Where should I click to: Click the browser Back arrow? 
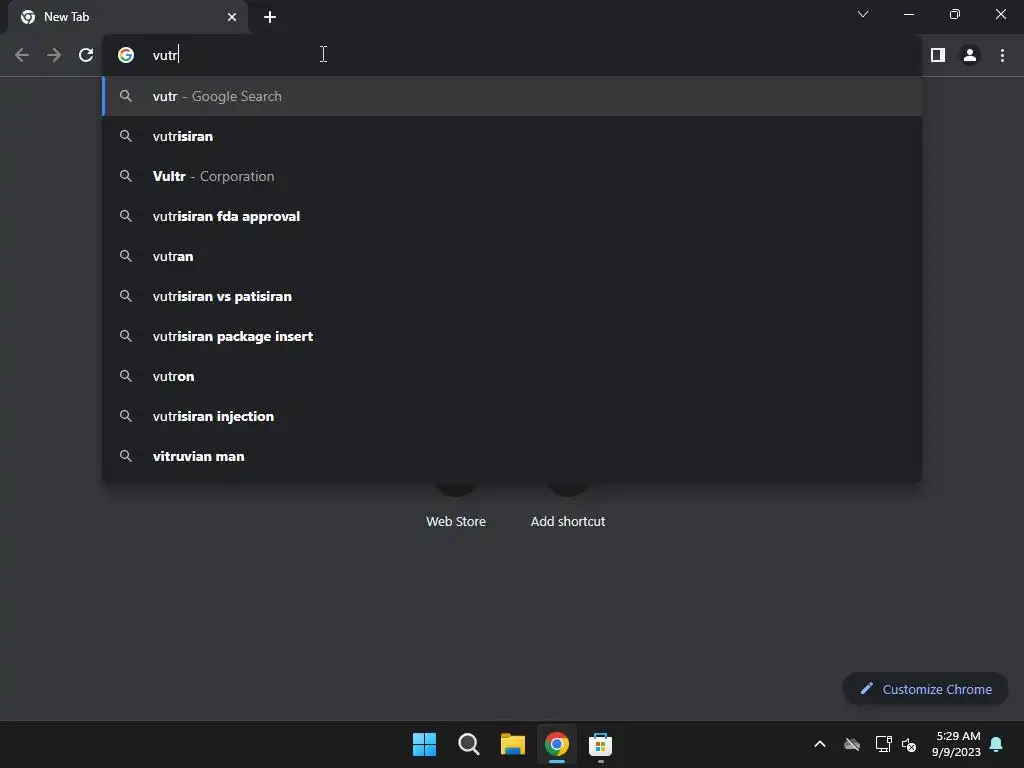pos(22,55)
